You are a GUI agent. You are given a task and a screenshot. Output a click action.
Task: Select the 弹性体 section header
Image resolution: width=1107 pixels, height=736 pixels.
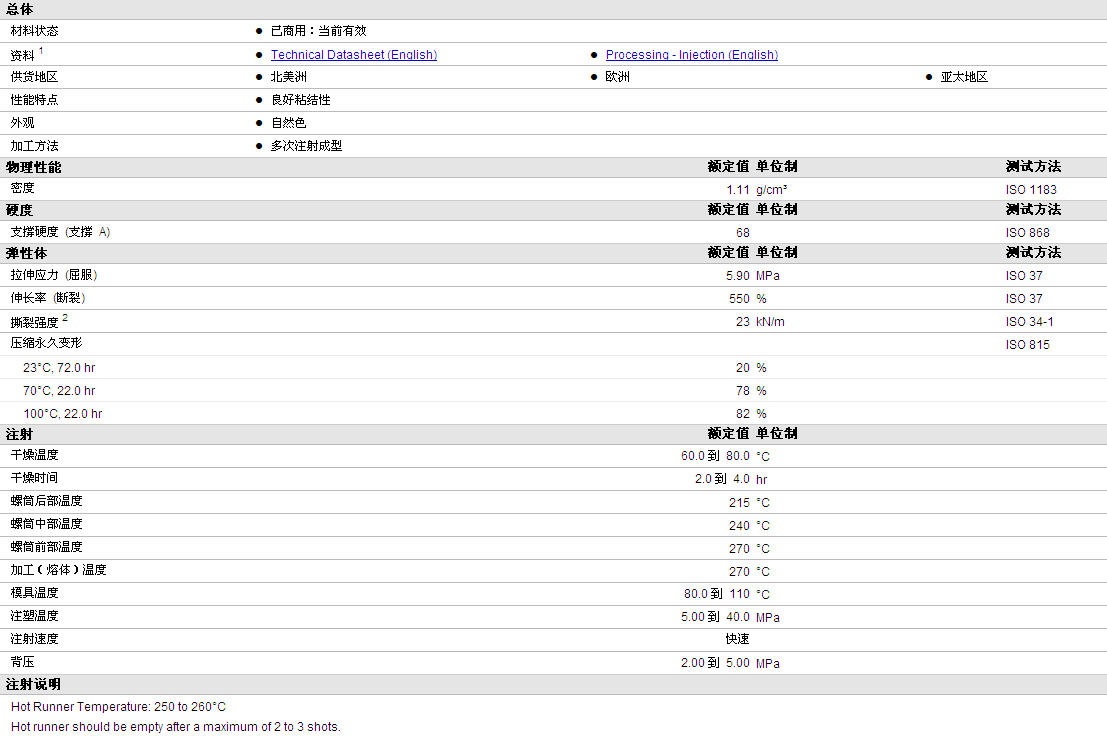(x=26, y=253)
